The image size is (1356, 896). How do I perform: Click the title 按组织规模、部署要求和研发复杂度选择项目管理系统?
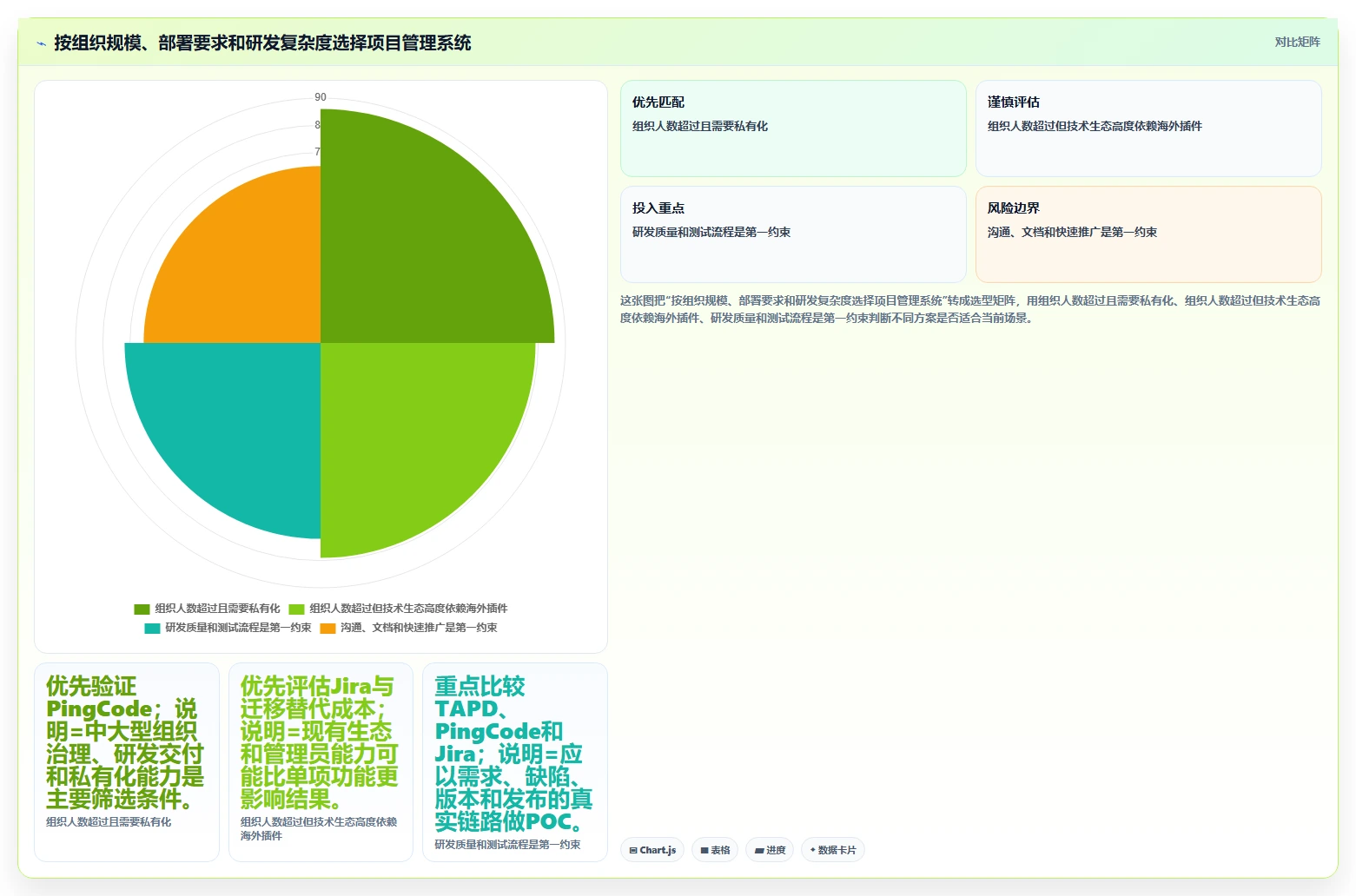pyautogui.click(x=262, y=43)
